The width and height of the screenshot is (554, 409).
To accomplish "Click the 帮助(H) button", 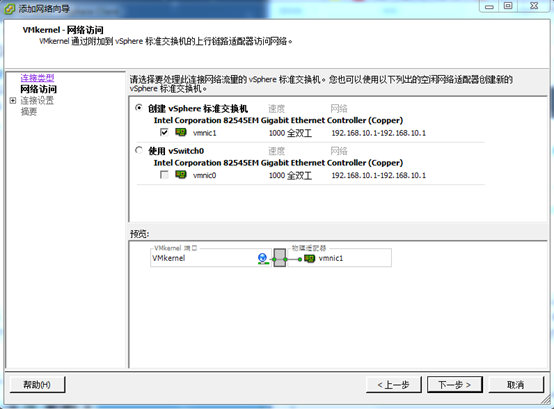I will click(37, 384).
